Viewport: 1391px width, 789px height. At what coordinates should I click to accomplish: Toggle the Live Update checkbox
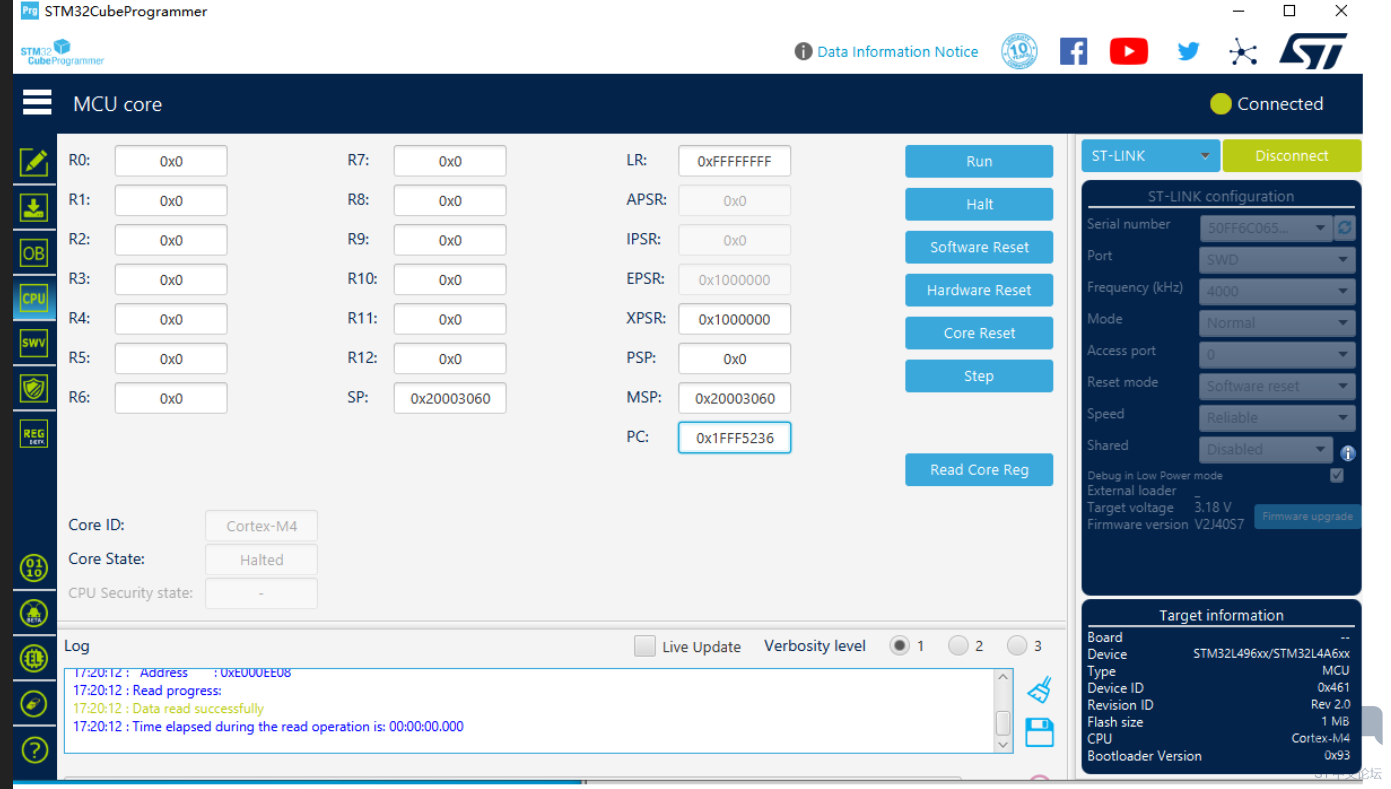pos(645,646)
